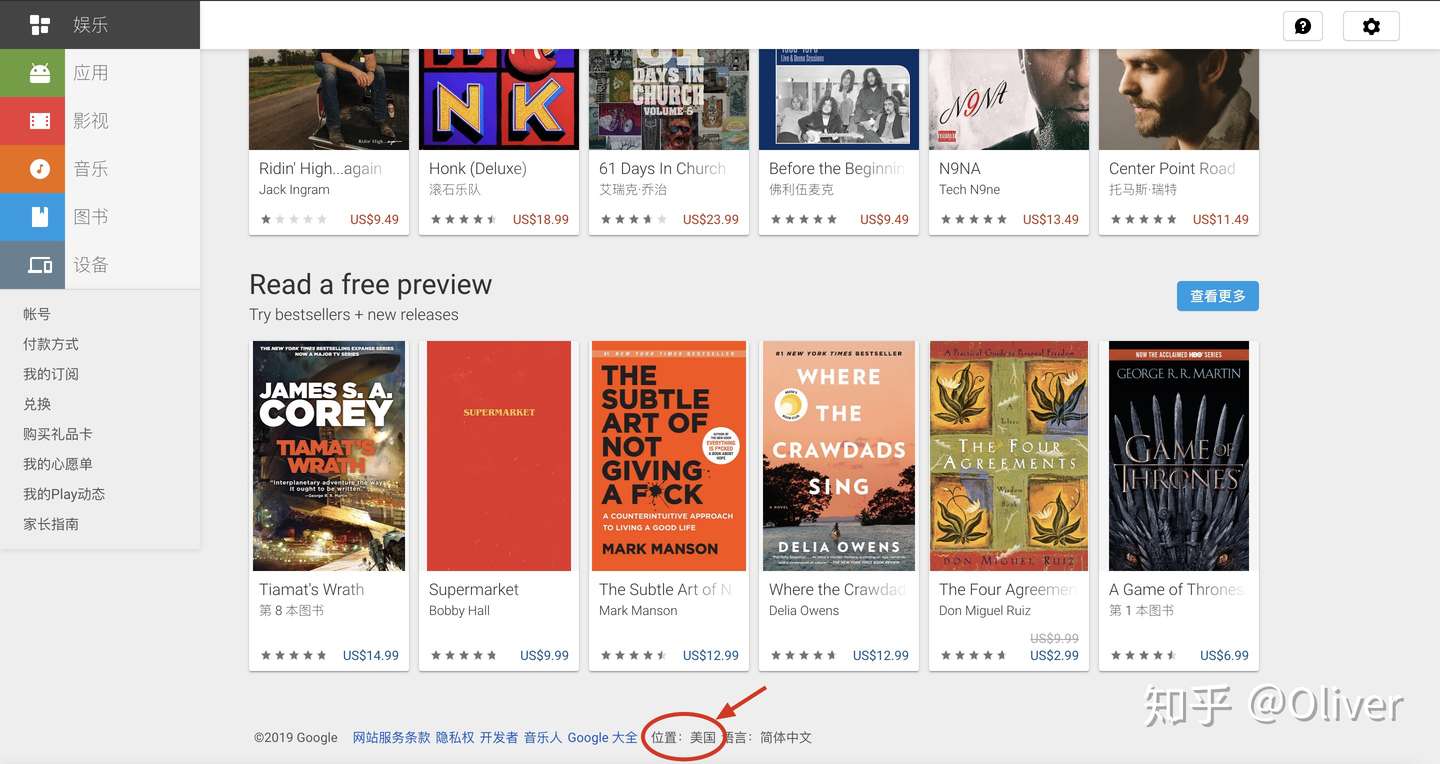Open the help question mark button

pos(1303,26)
